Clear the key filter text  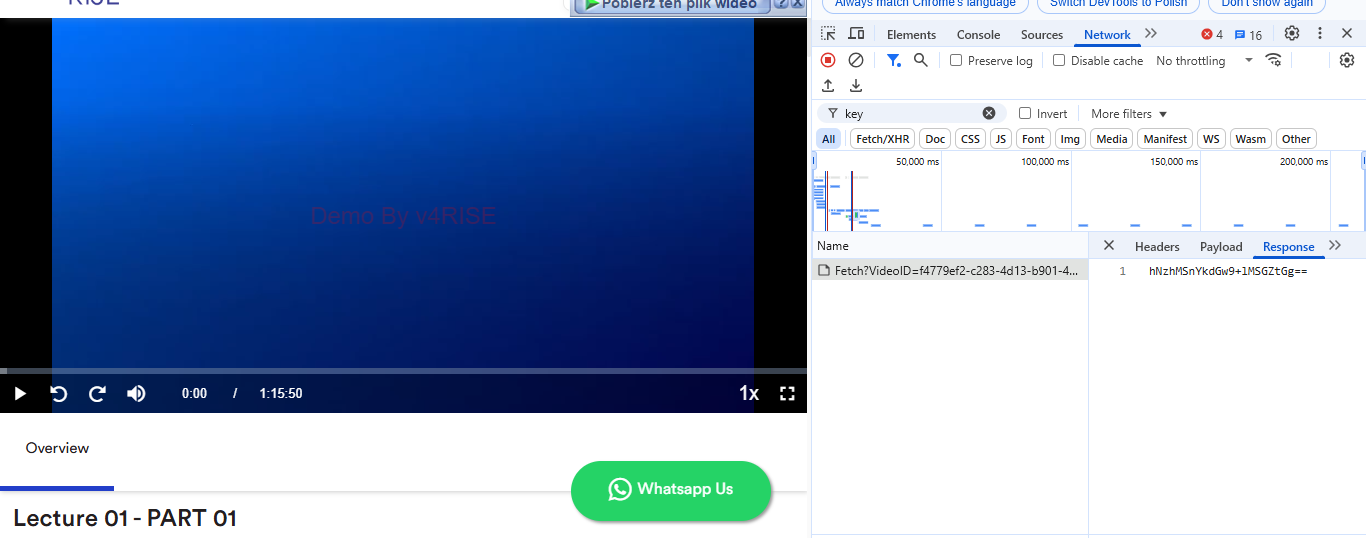pyautogui.click(x=989, y=113)
